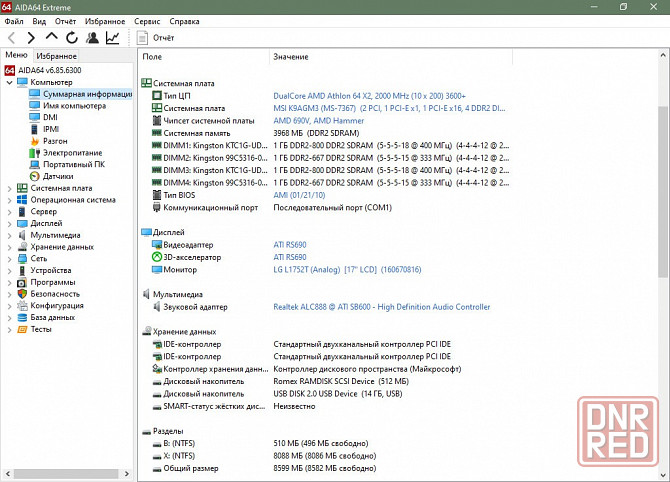
Task: Click the Портативный ПК laptop icon
Action: (x=35, y=165)
